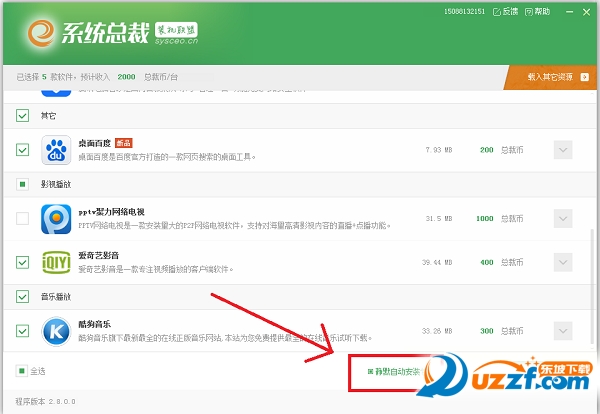The image size is (600, 414).
Task: Uncheck the 爱奇艺影音 checkbox
Action: tap(23, 262)
